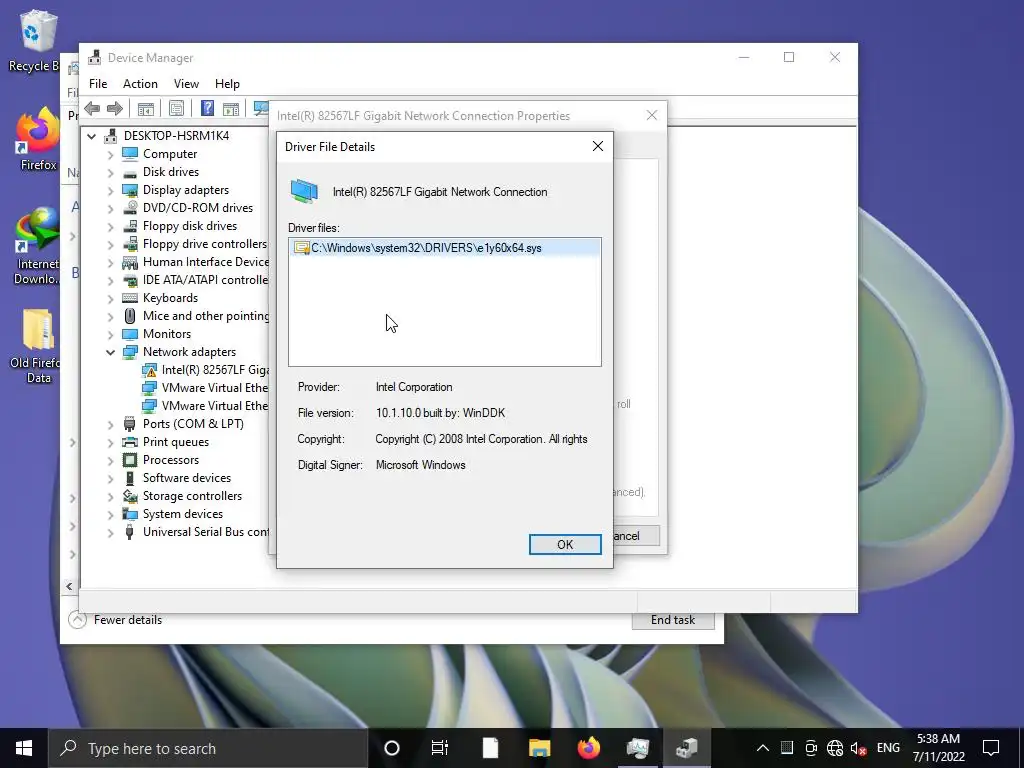
Task: Collapse the DESKTOP-HSRM1K4 root node
Action: pos(92,136)
